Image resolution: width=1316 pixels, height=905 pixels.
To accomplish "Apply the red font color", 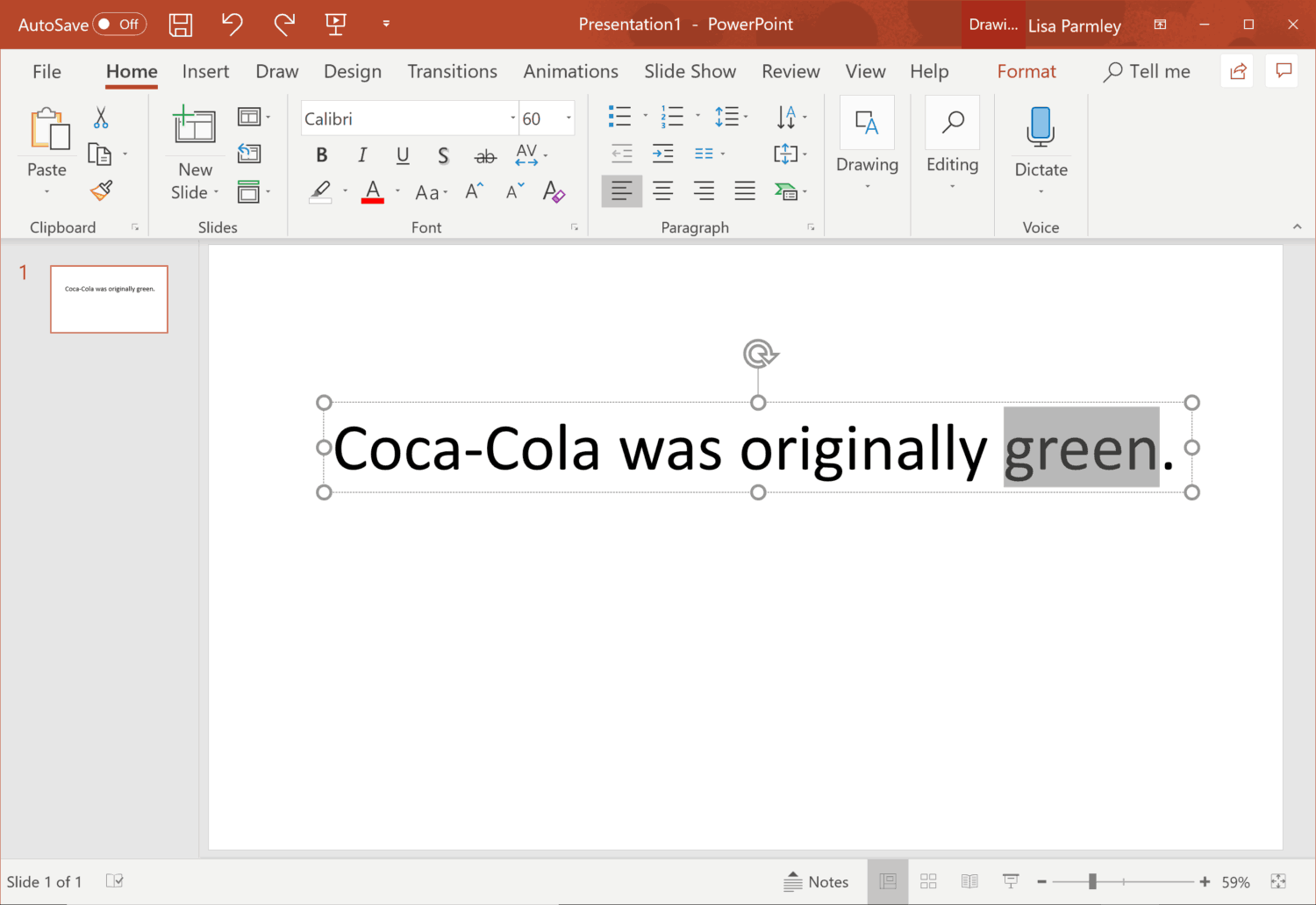I will pos(373,191).
